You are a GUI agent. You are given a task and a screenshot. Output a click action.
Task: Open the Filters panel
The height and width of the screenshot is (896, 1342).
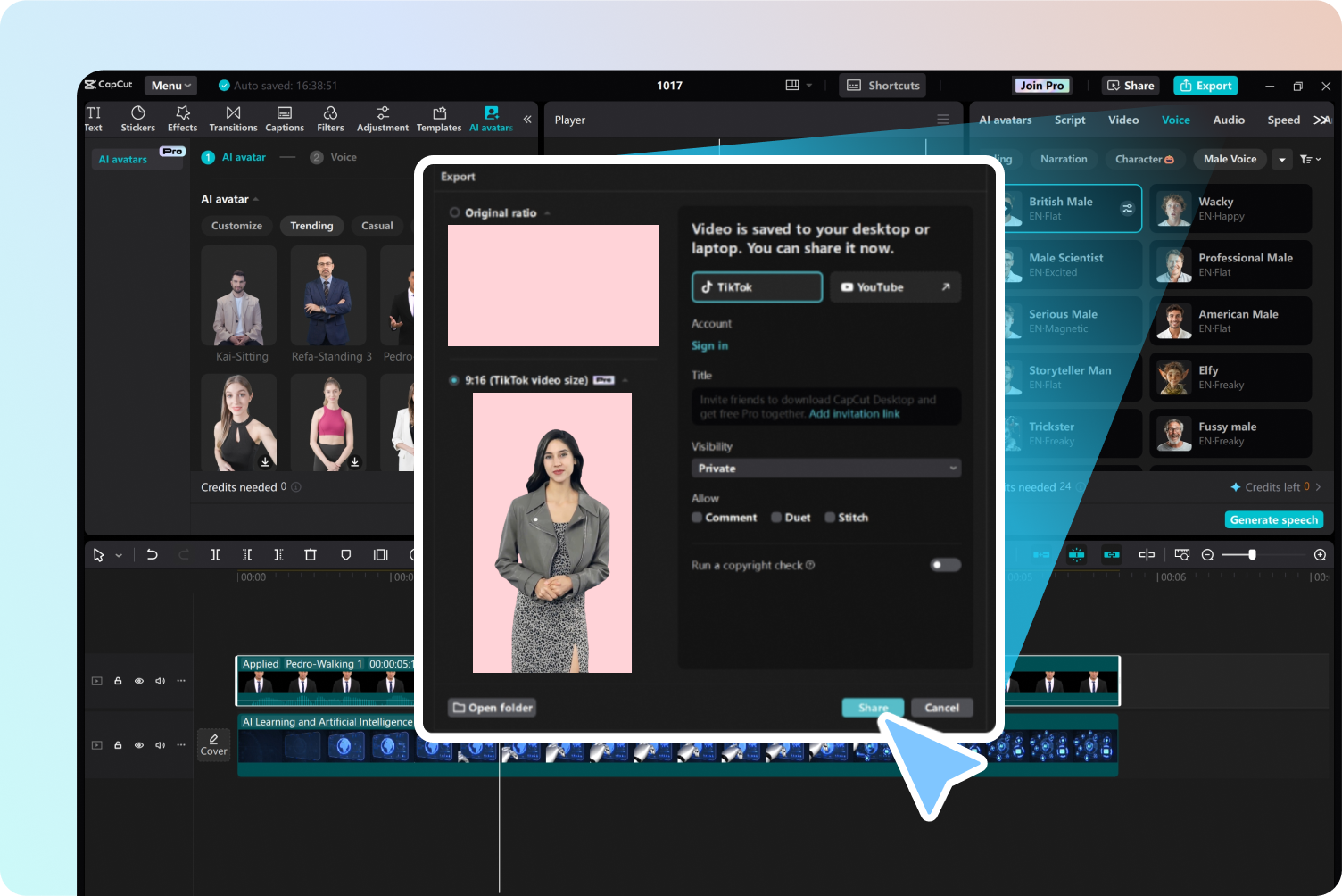coord(330,118)
